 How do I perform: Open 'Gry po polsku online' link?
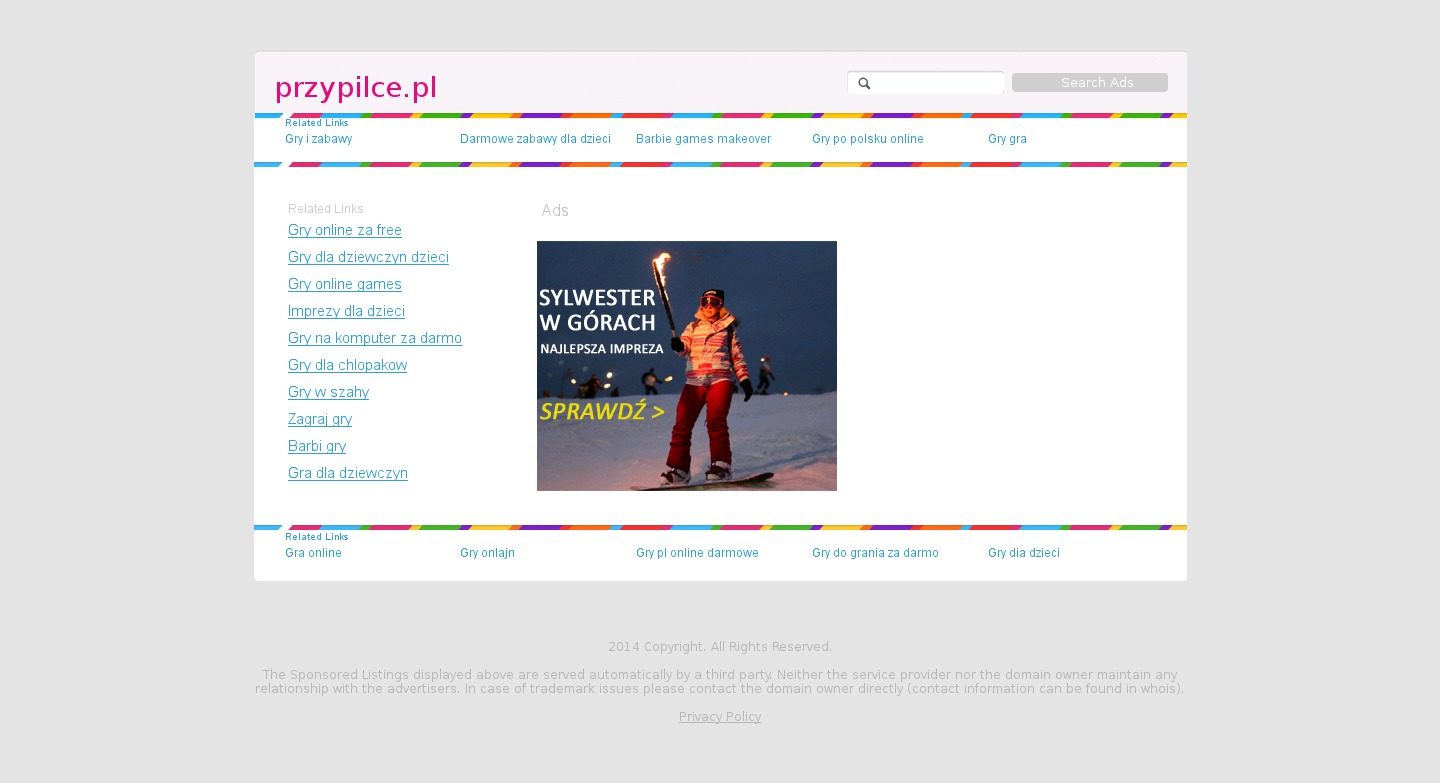[868, 139]
